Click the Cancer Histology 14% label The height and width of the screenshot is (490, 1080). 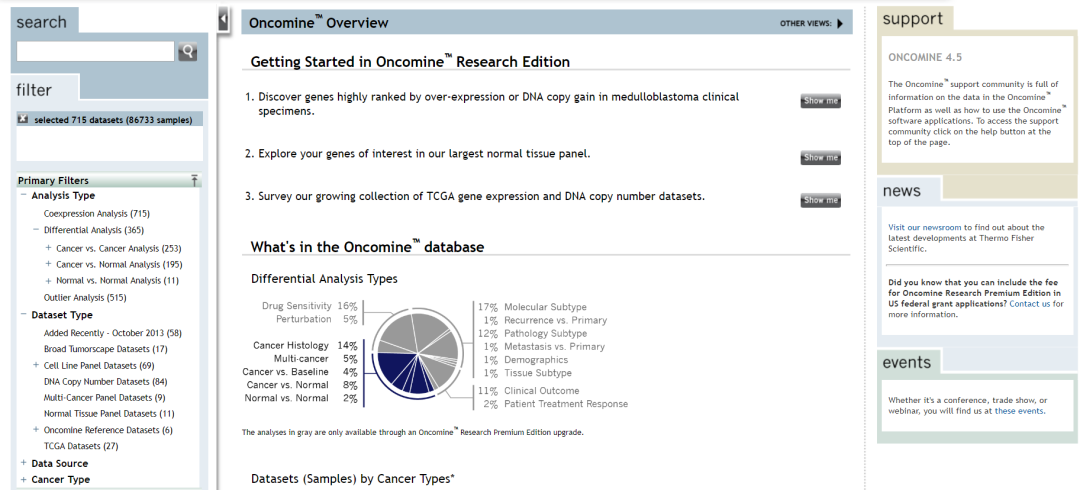point(305,346)
